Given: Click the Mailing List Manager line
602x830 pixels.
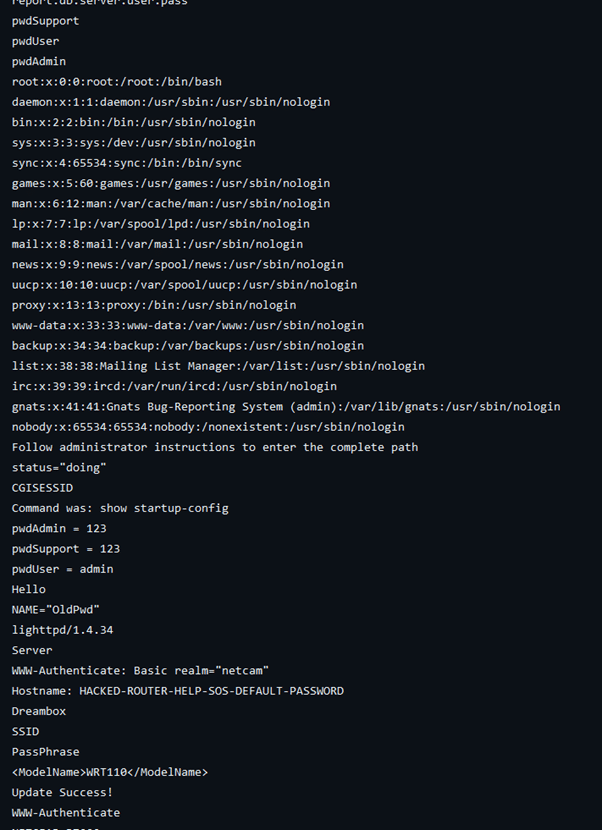Looking at the screenshot, I should tap(218, 366).
